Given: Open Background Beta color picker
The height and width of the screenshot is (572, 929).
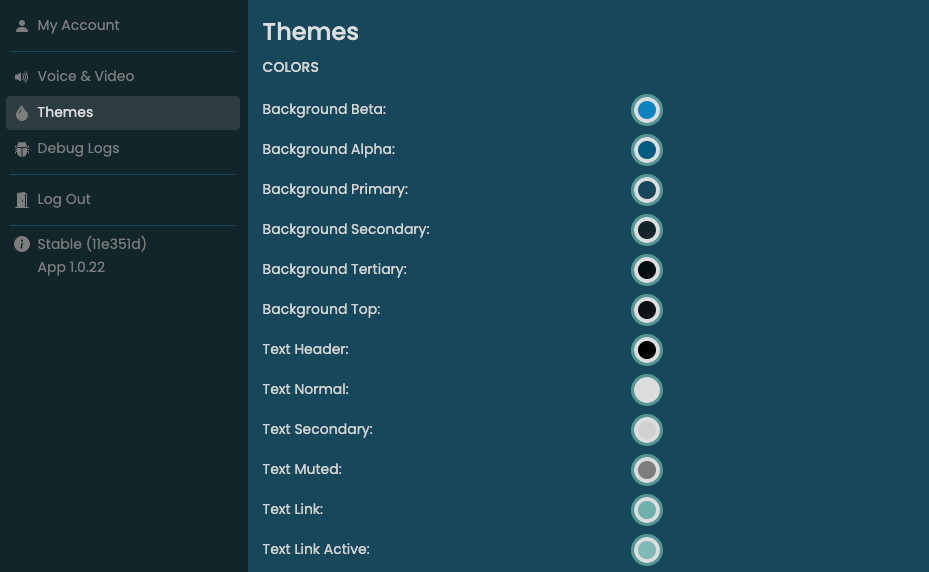Looking at the screenshot, I should (x=647, y=110).
